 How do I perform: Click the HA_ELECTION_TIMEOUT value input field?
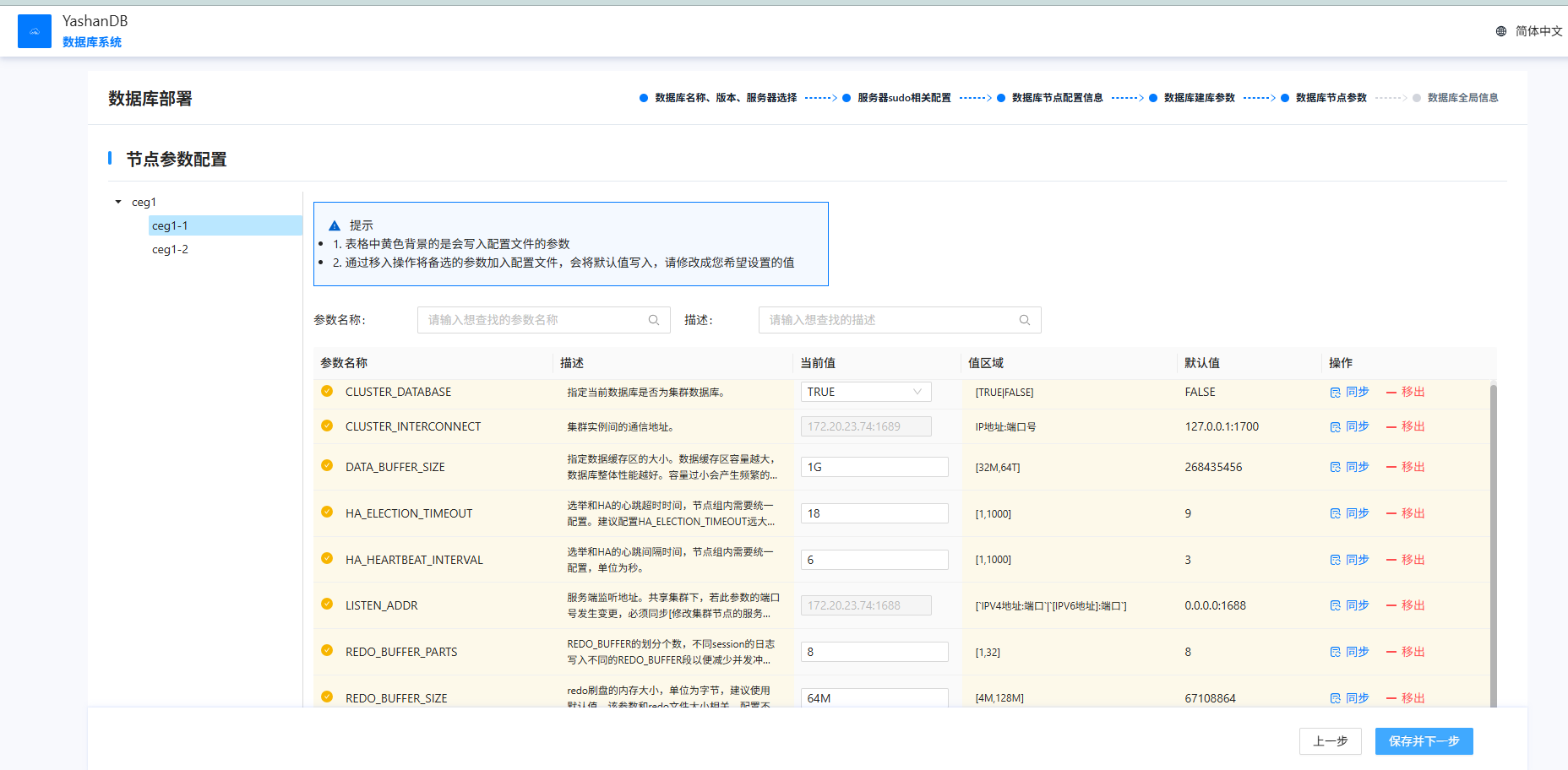click(874, 513)
